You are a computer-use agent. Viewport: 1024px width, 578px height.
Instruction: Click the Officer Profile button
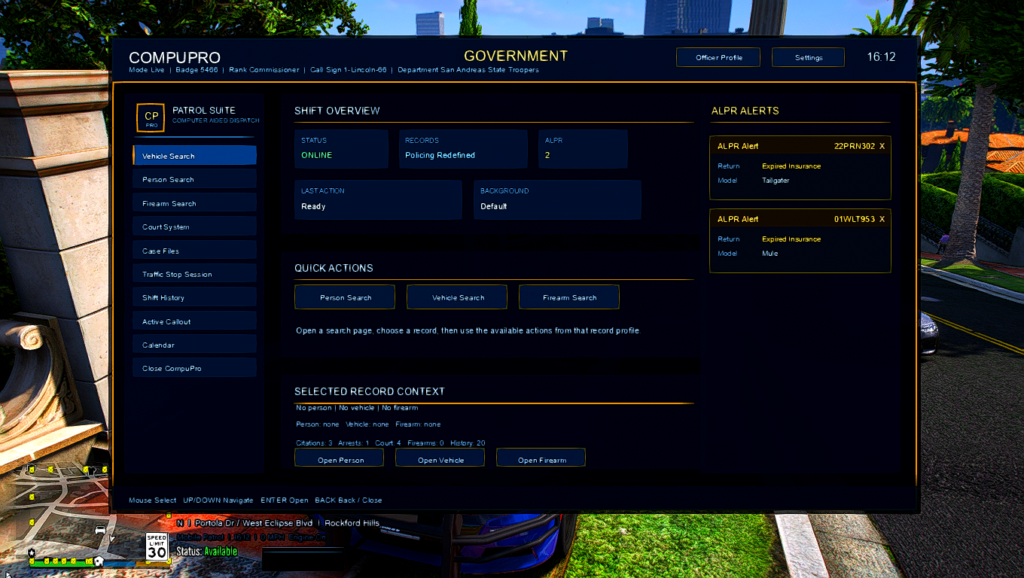coord(718,57)
